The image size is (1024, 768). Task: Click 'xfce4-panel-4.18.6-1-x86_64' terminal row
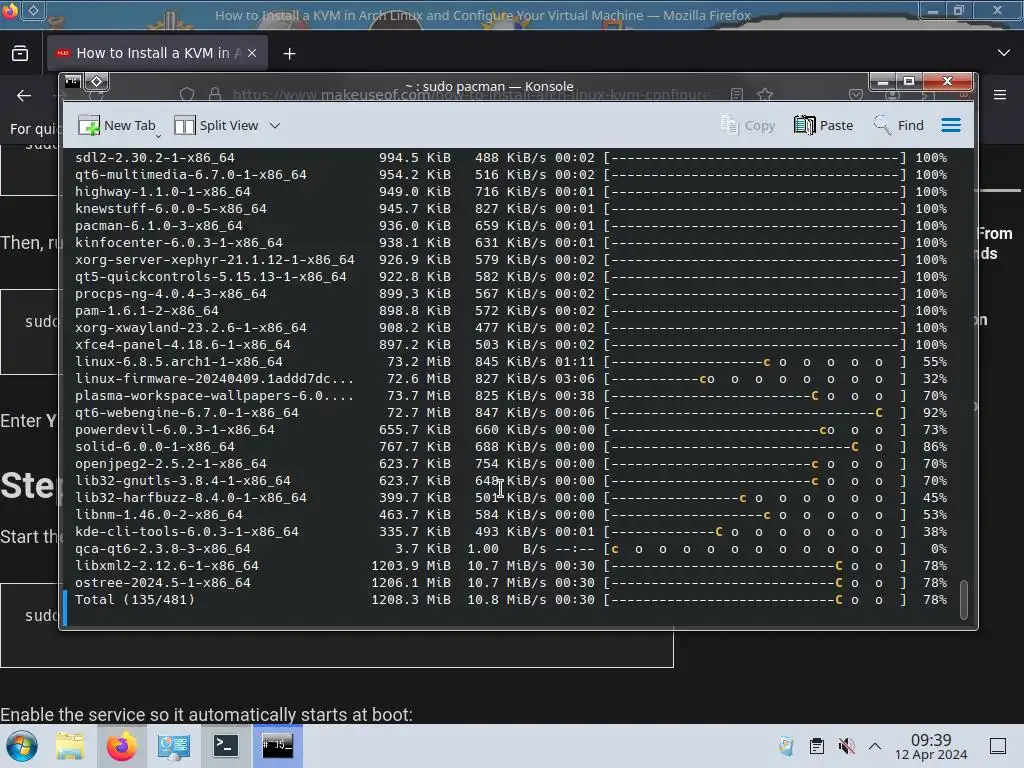511,345
